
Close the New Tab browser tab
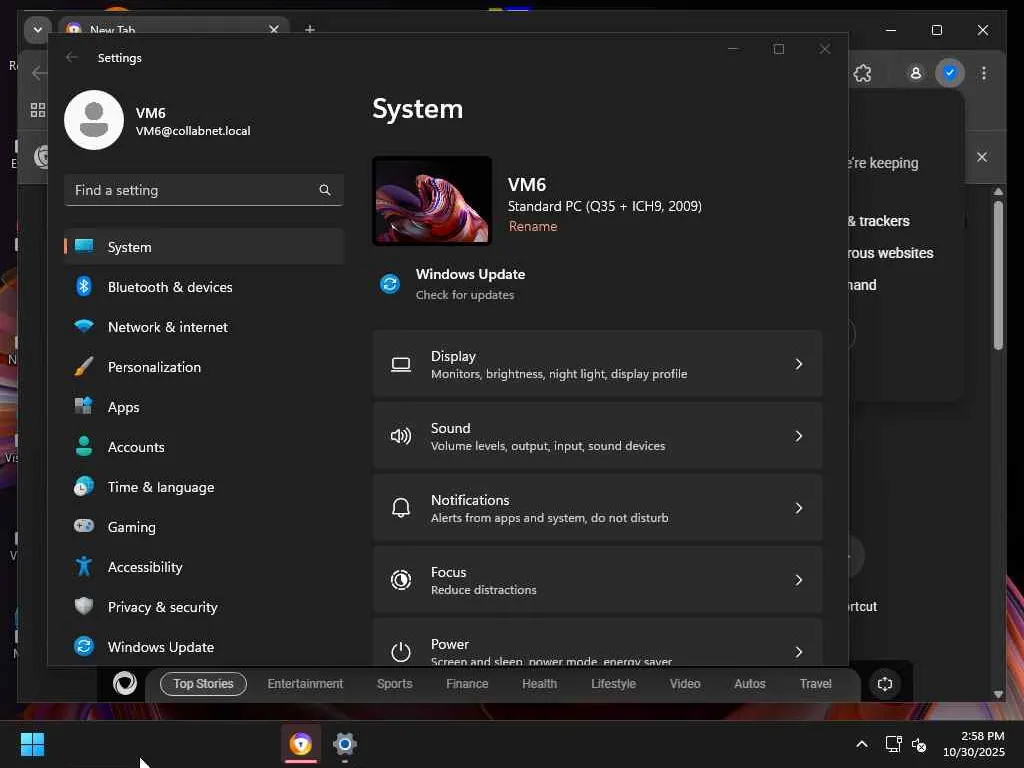tap(274, 29)
